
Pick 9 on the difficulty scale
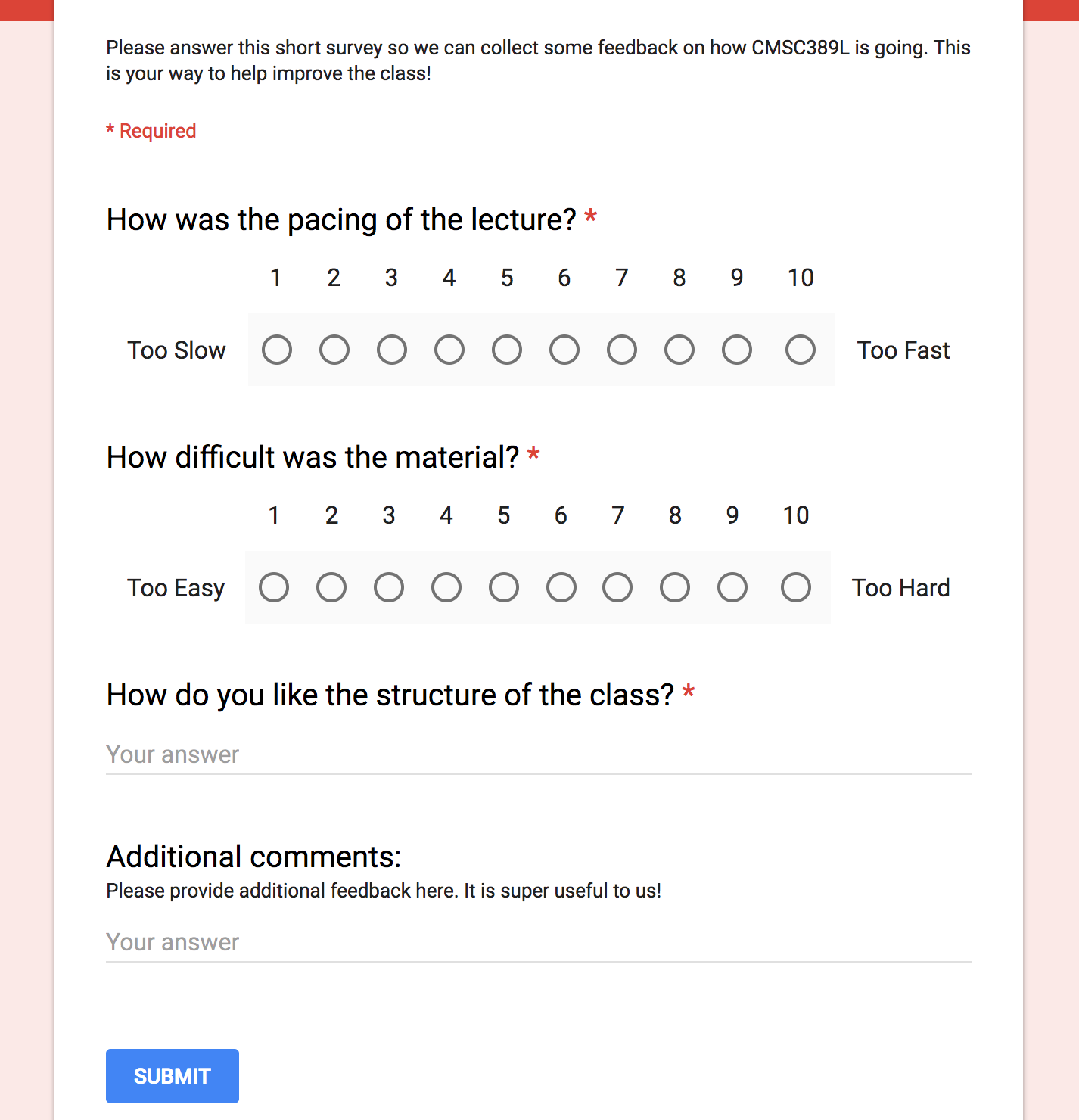(732, 587)
